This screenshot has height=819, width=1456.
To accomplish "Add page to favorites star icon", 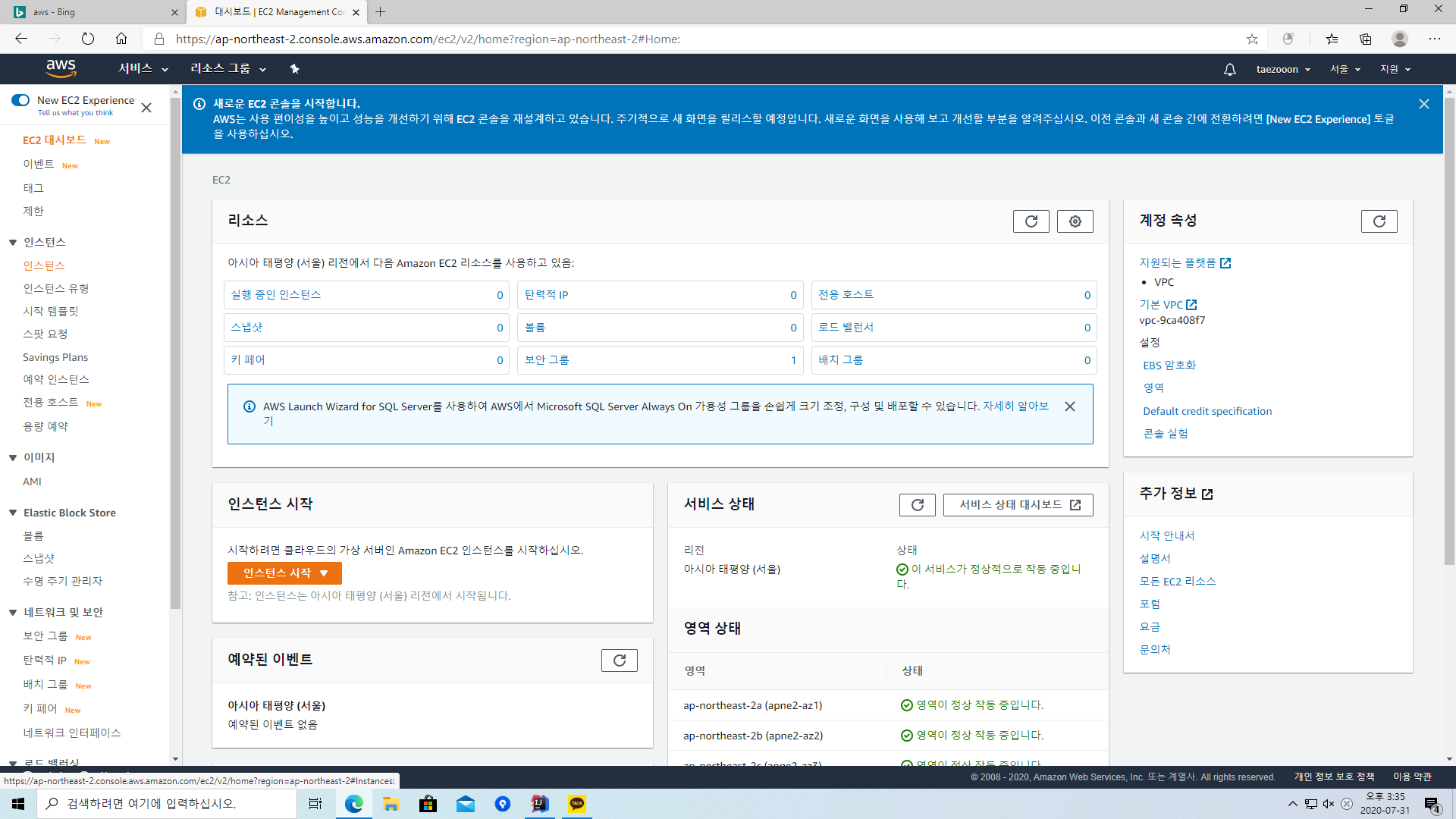I will tap(1252, 39).
